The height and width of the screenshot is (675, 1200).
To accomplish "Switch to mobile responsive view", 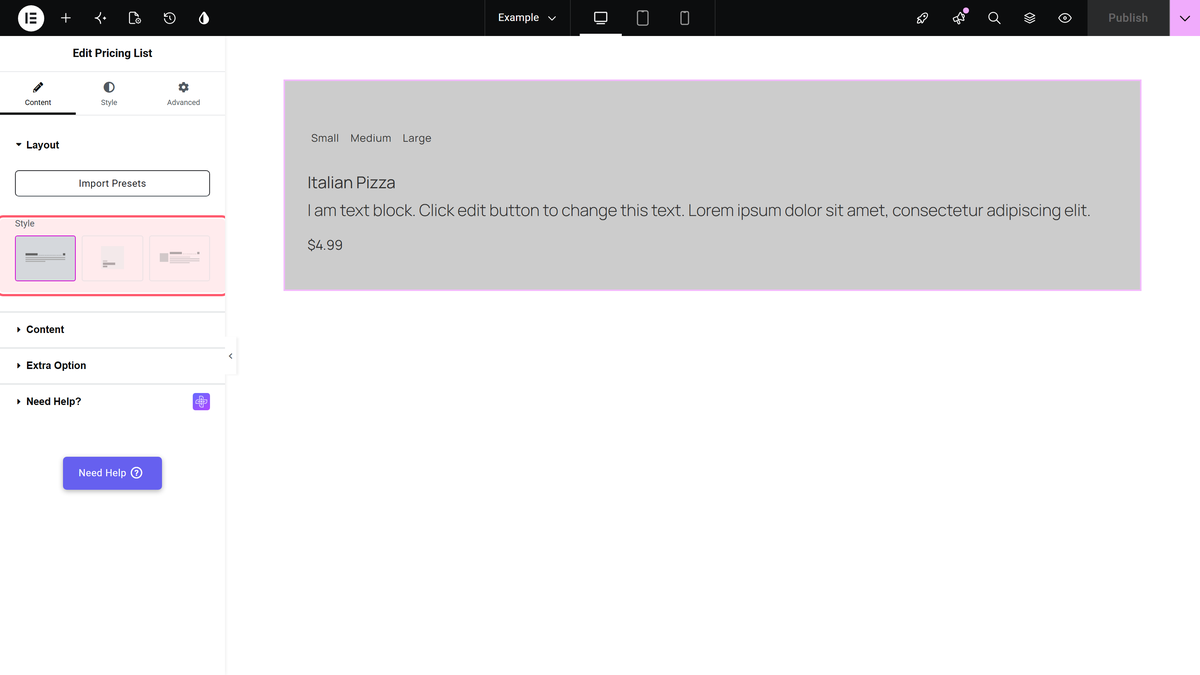I will click(685, 18).
